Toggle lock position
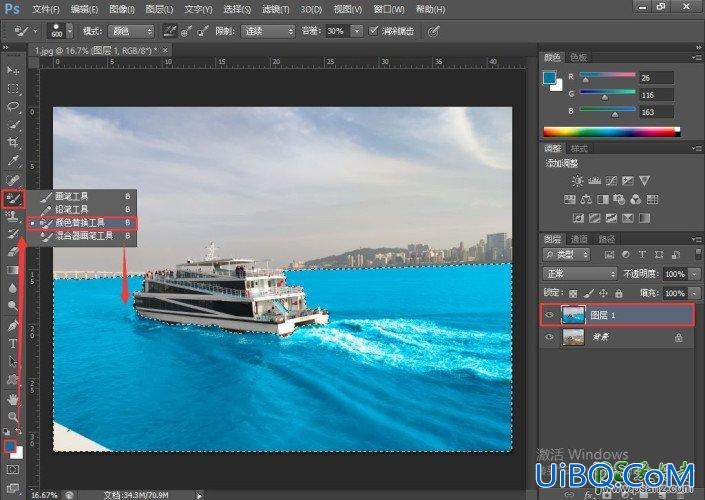This screenshot has height=500, width=705. (603, 294)
